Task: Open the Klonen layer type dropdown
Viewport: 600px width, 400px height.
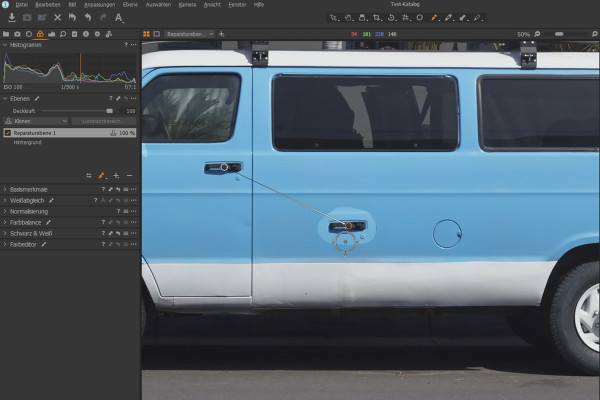Action: click(x=36, y=121)
